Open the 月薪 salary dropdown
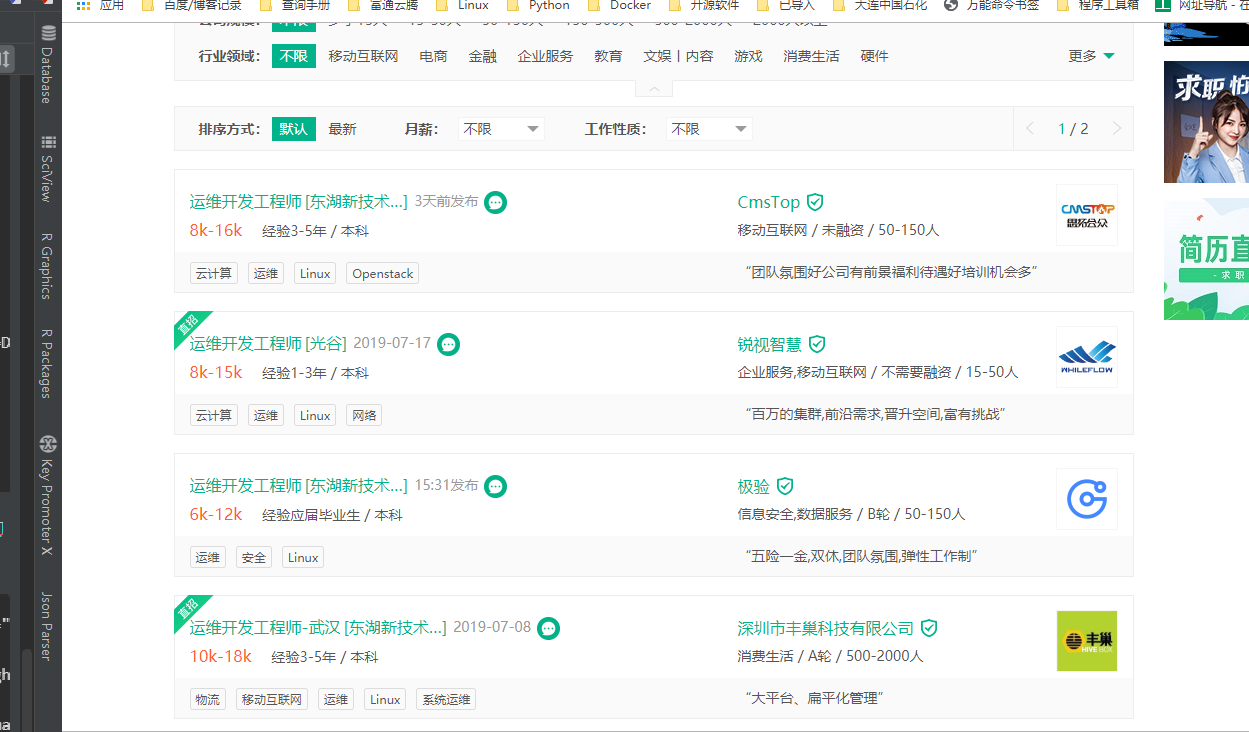This screenshot has height=732, width=1249. (x=501, y=129)
